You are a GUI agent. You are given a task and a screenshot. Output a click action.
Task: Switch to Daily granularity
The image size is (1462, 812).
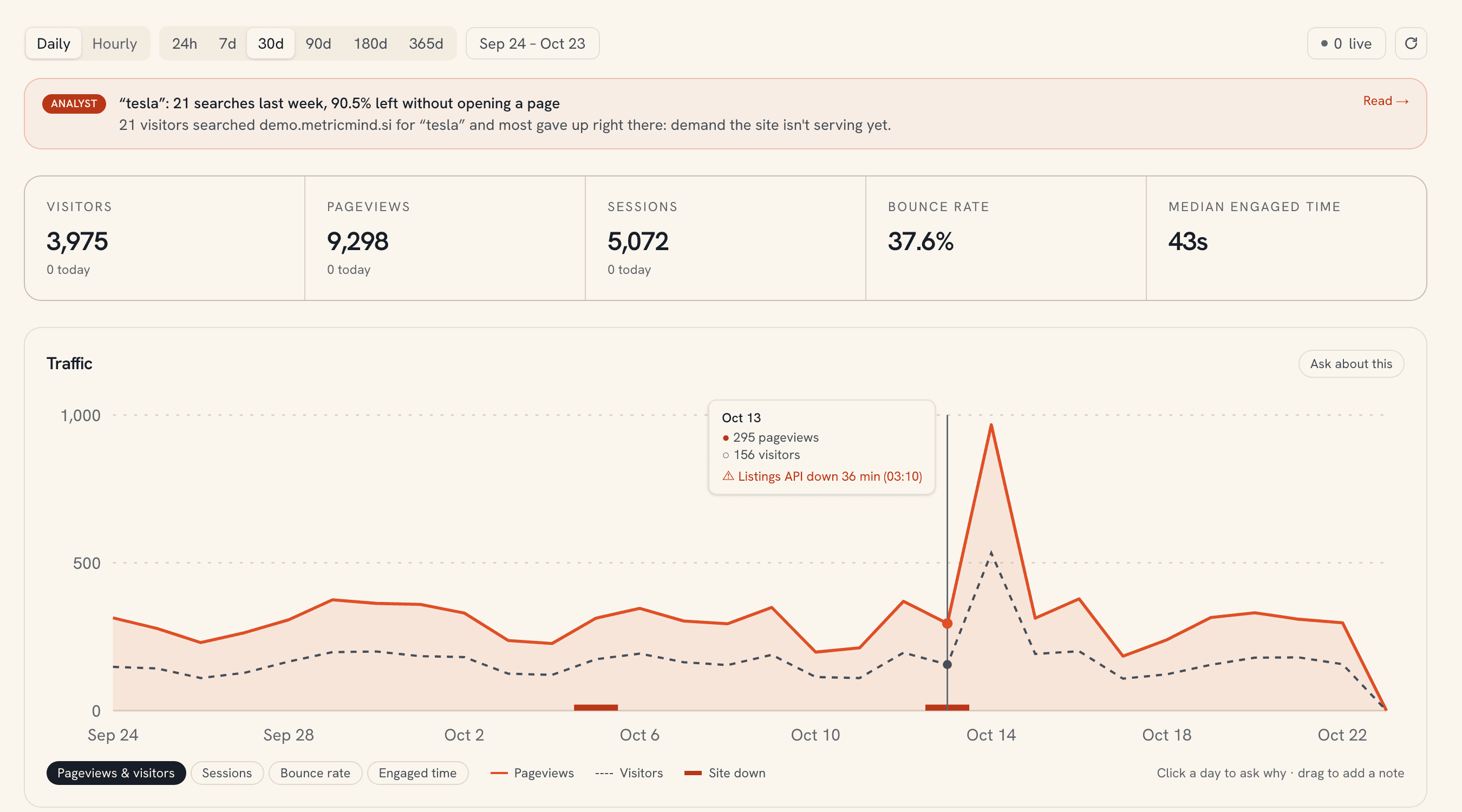pos(54,43)
